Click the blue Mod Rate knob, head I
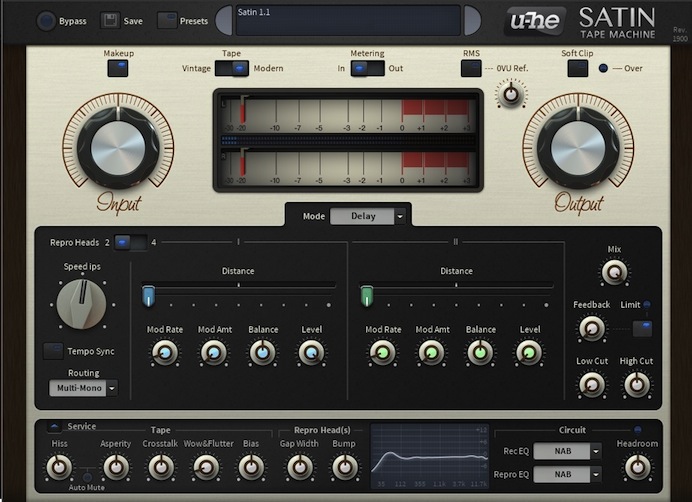The image size is (692, 502). pyautogui.click(x=165, y=353)
